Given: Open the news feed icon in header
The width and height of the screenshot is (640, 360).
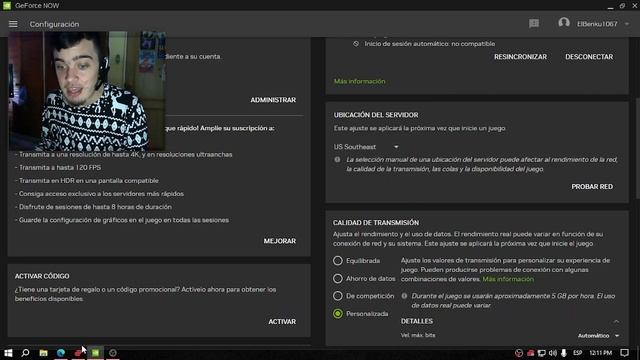Looking at the screenshot, I should point(534,24).
